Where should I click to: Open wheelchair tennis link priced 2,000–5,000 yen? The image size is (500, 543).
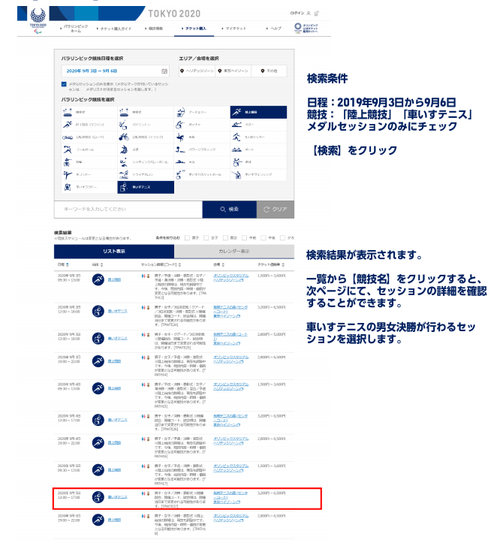[117, 338]
